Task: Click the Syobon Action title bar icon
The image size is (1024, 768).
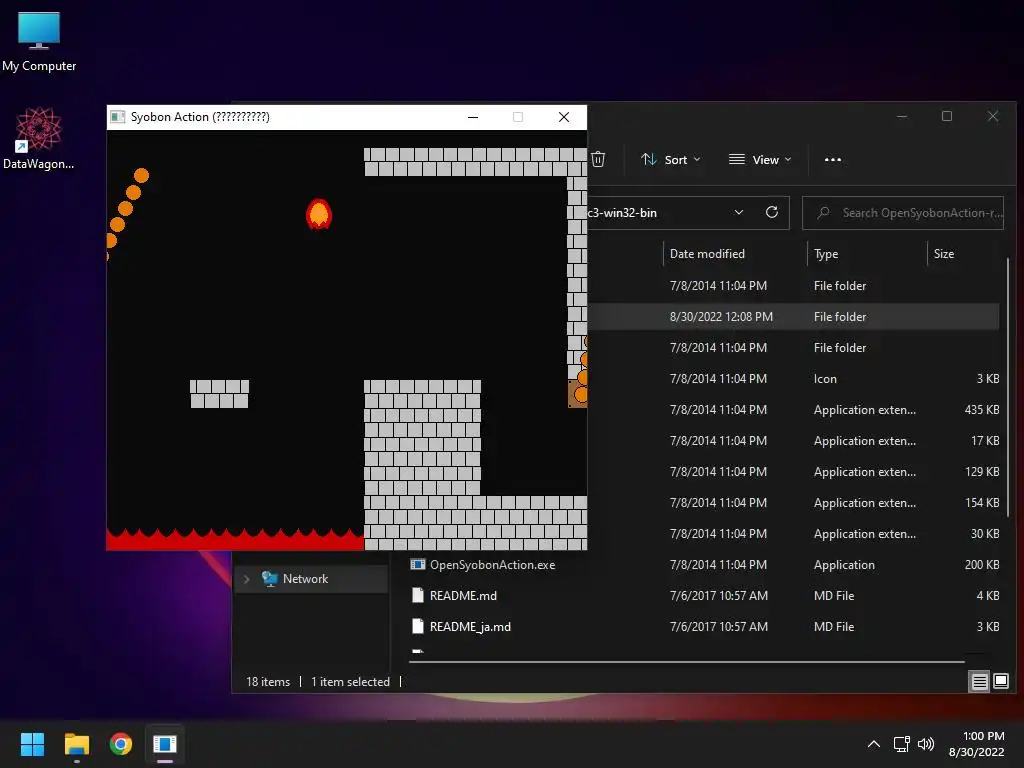Action: (118, 117)
